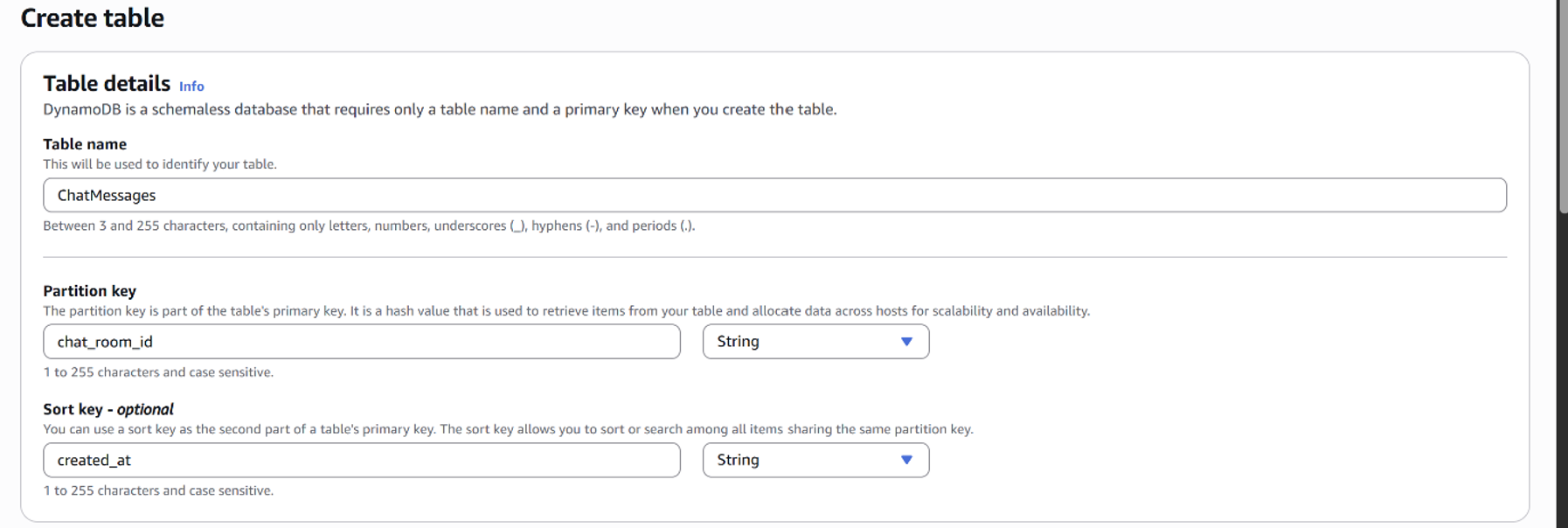This screenshot has height=528, width=1568.
Task: Click the case sensitive hint under chat_room_id
Action: pos(158,372)
